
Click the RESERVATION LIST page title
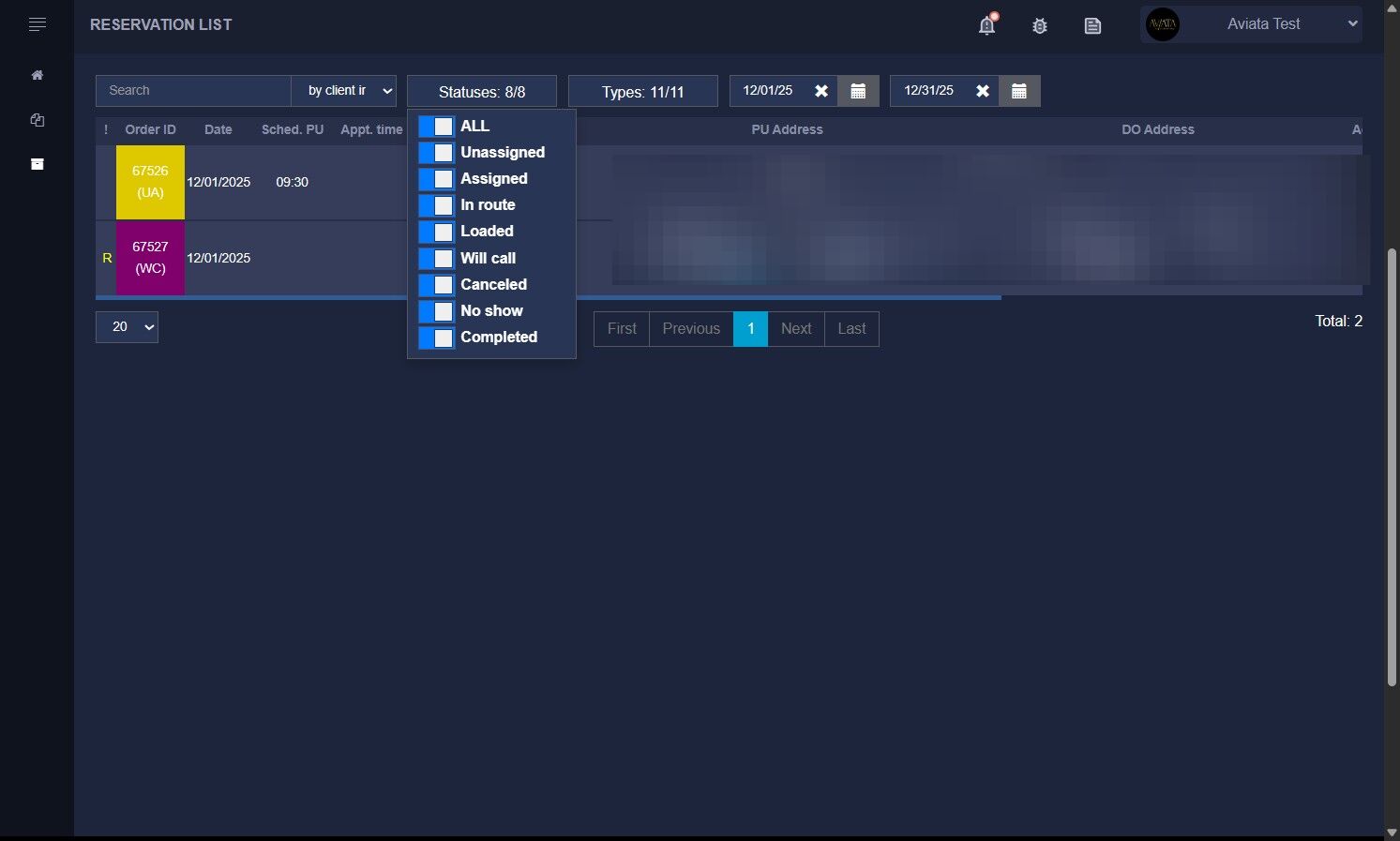click(160, 25)
